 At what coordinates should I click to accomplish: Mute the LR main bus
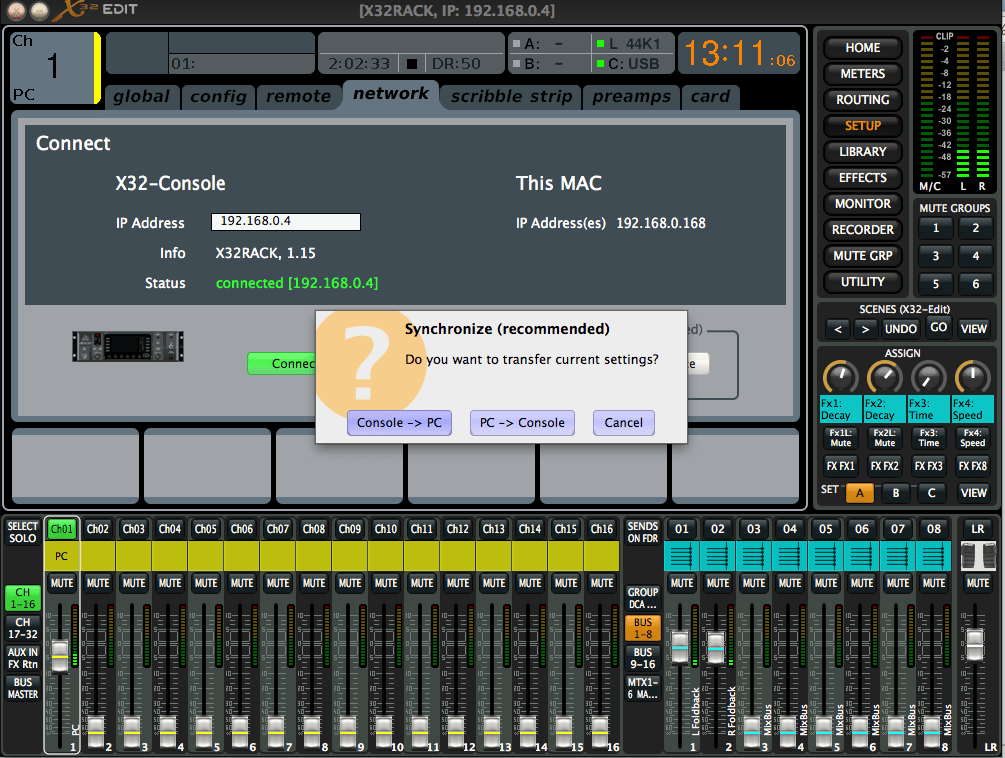point(977,583)
